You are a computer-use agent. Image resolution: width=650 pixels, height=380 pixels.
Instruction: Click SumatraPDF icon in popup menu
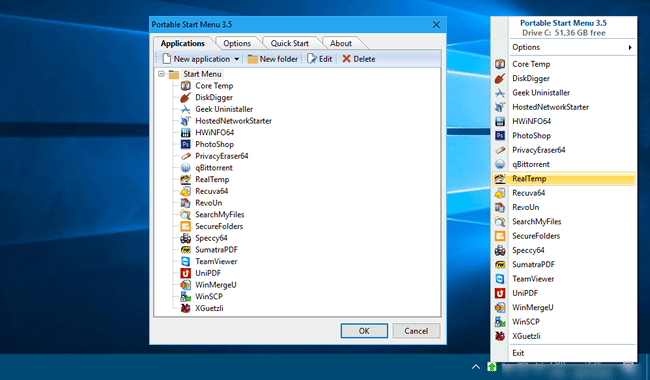coord(500,264)
